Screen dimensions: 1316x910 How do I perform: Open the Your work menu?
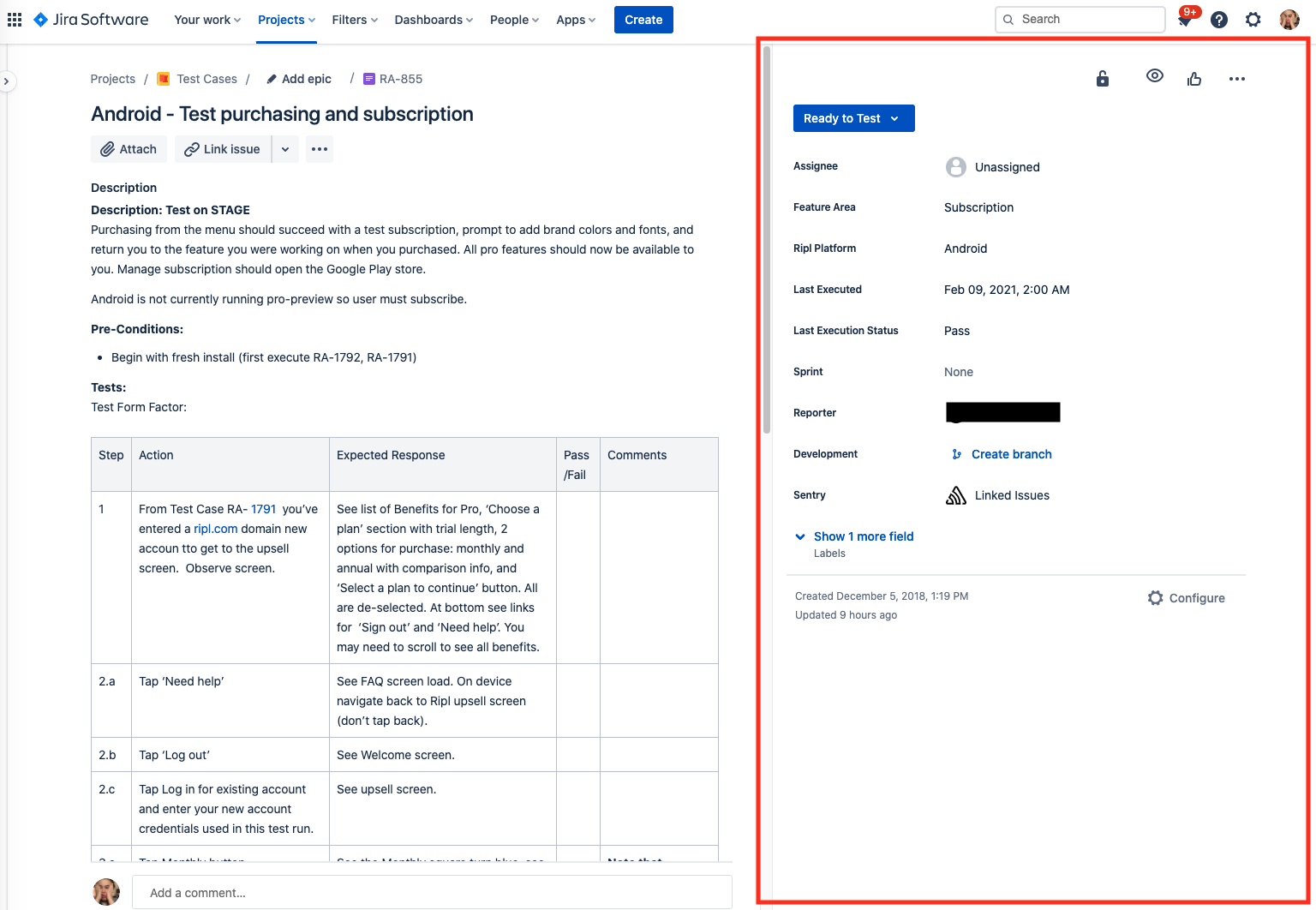pos(207,20)
